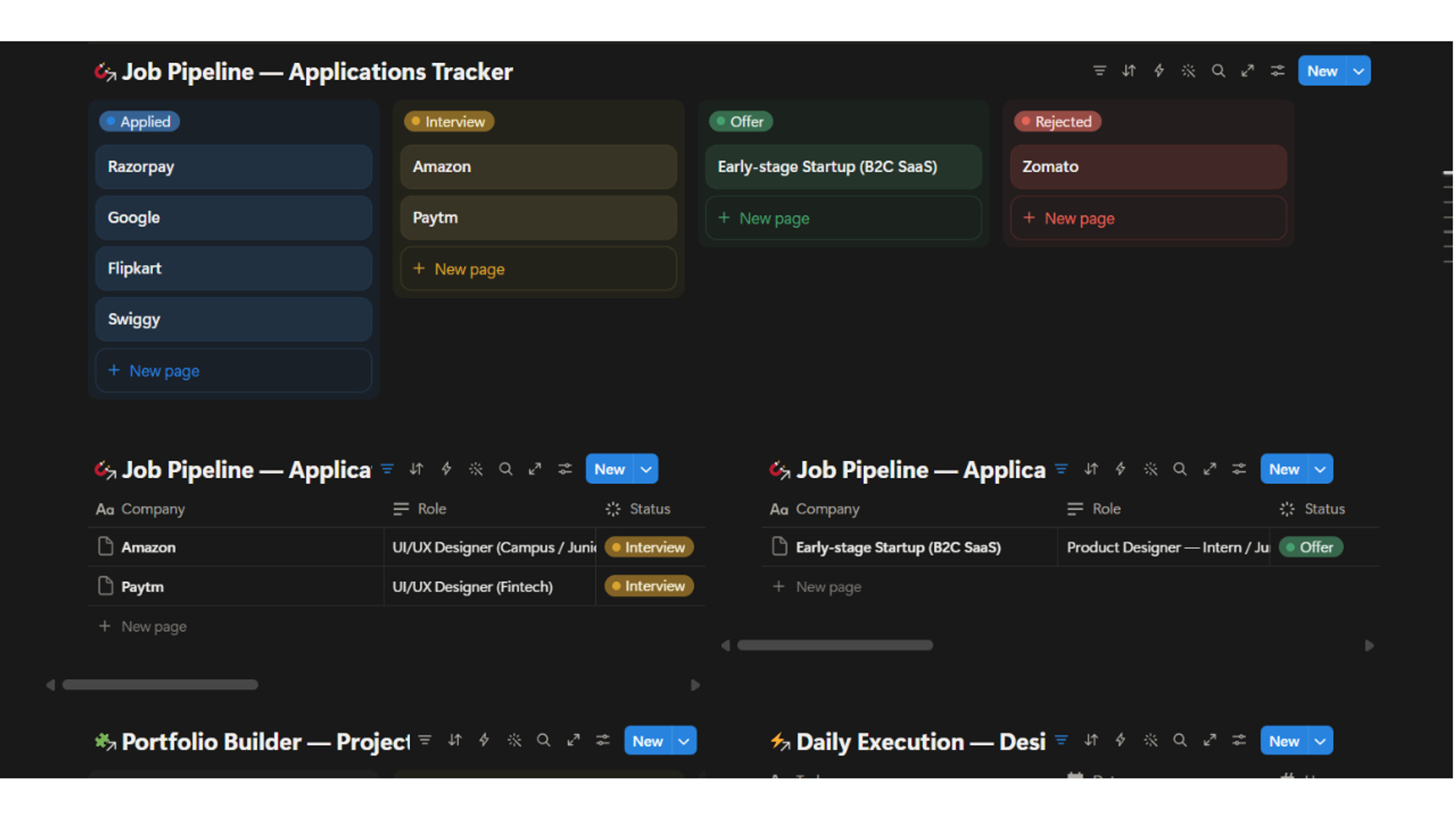This screenshot has height=819, width=1456.
Task: Open the Job Pipeline — Applications Tracker title link
Action: 317,72
